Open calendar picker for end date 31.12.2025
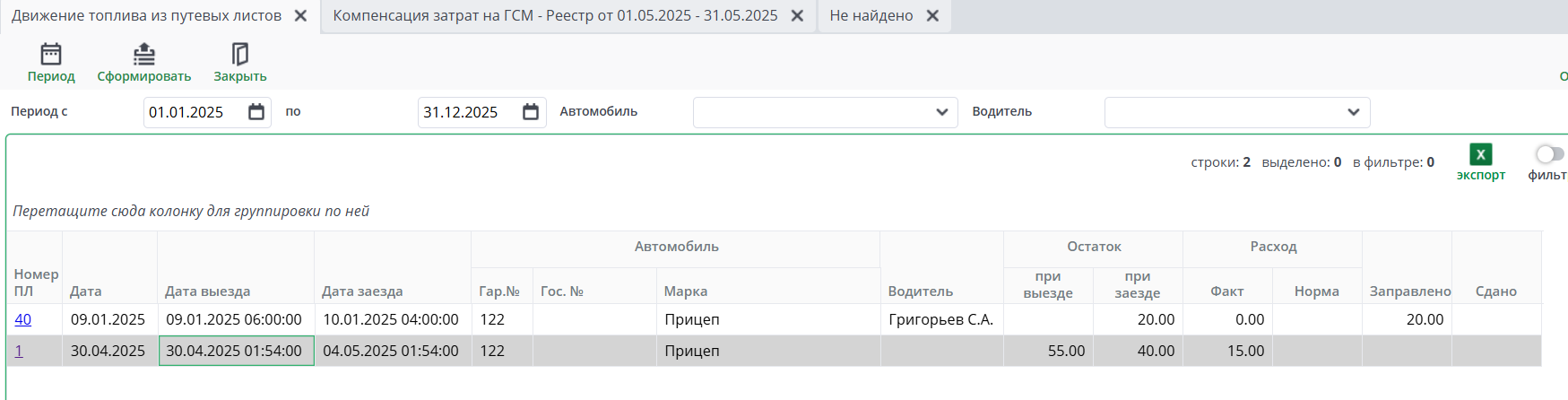 coord(531,112)
